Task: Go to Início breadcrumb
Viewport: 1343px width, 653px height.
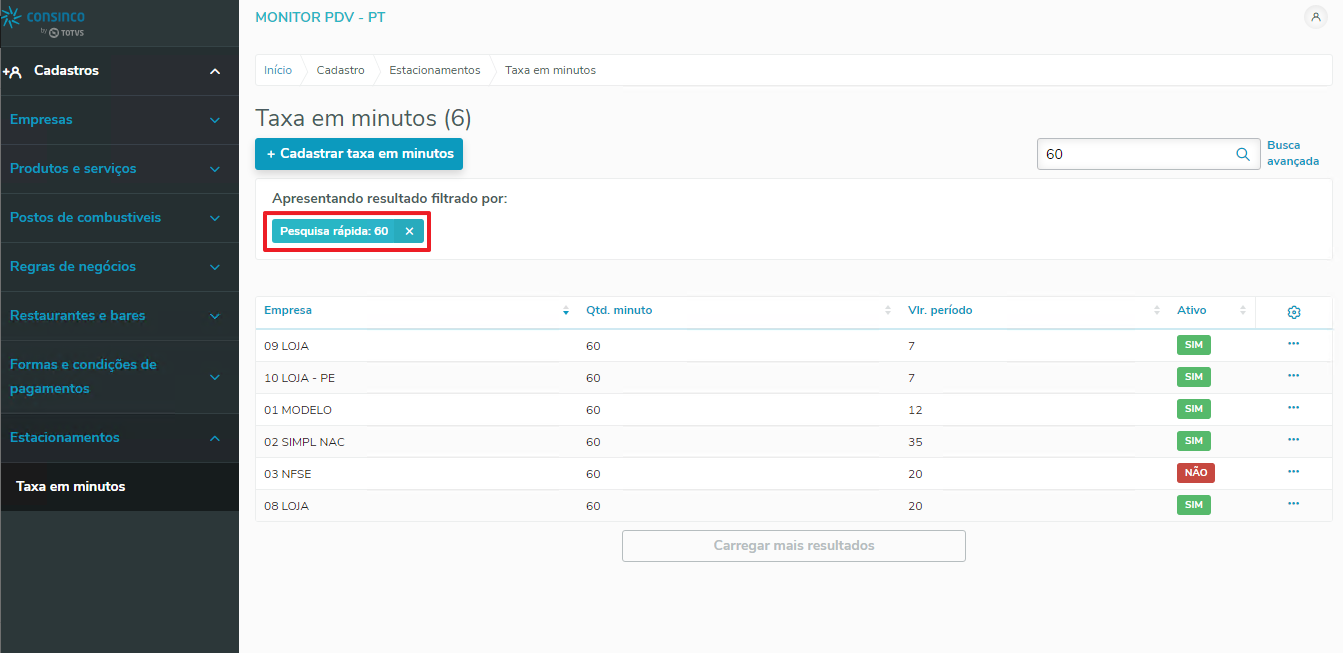Action: (x=278, y=70)
